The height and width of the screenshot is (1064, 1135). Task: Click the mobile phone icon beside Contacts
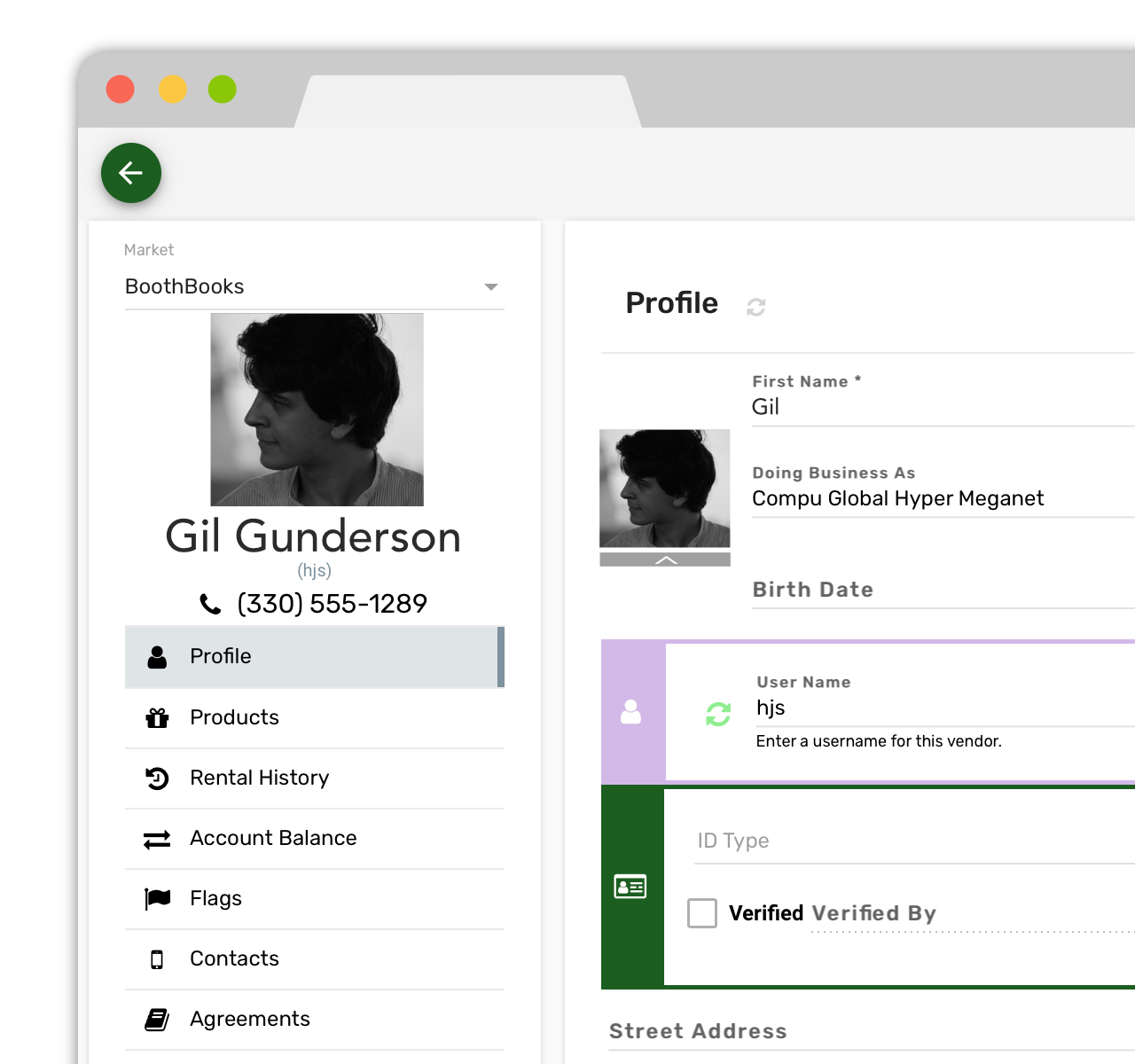coord(157,959)
